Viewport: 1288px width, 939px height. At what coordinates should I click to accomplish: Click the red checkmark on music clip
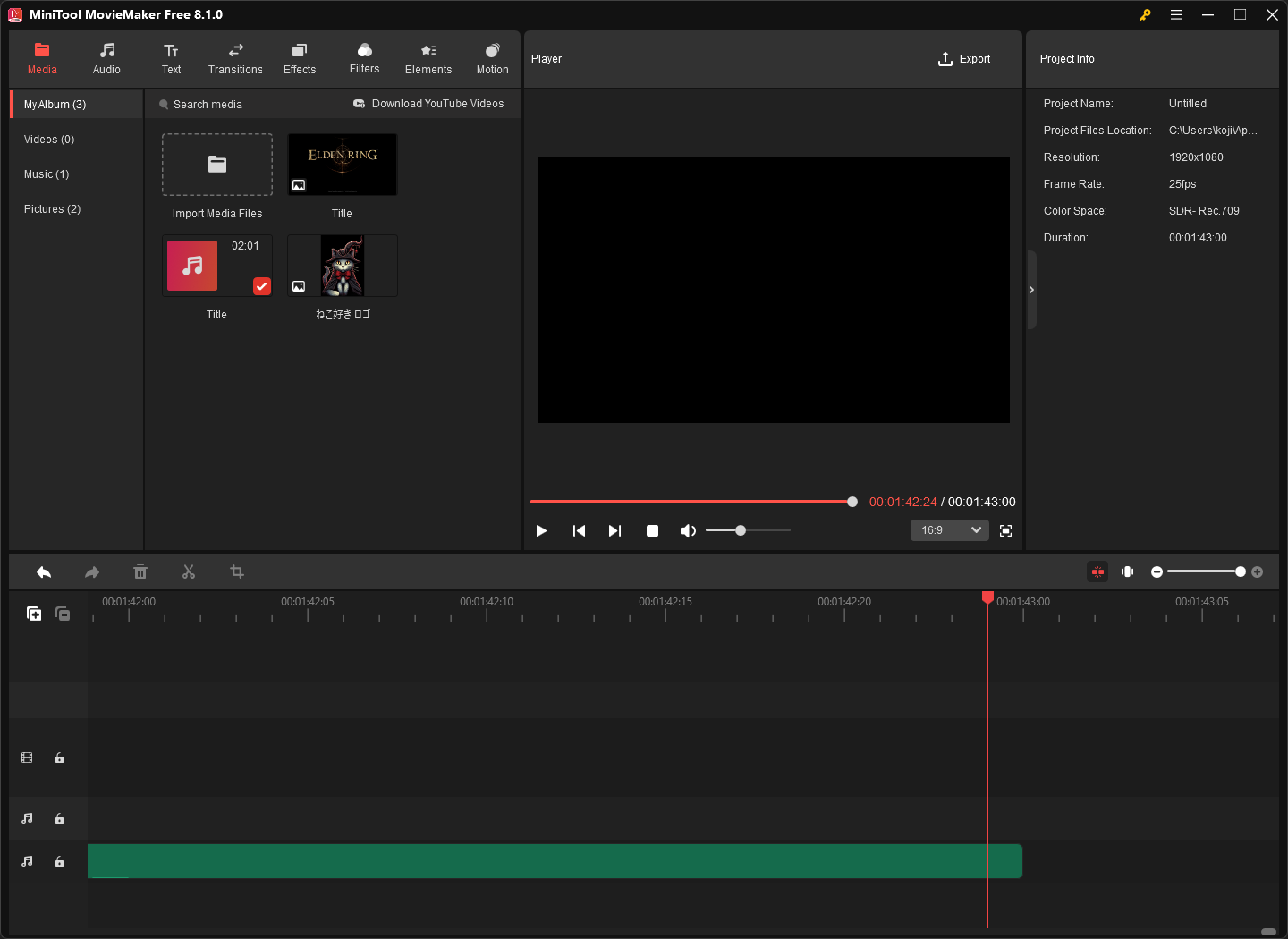pos(261,286)
